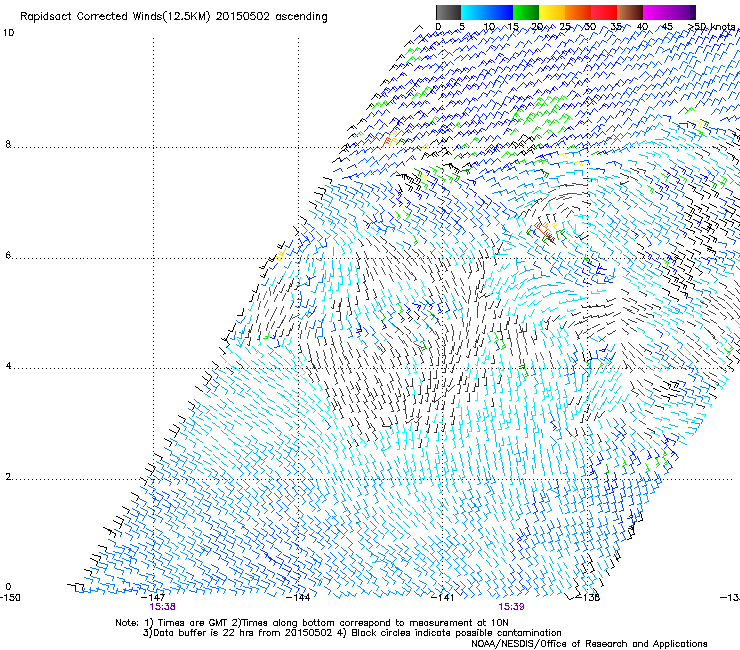Screen dimensions: 740x650
Task: Click the purple time stamp 15:39
Action: (x=512, y=607)
